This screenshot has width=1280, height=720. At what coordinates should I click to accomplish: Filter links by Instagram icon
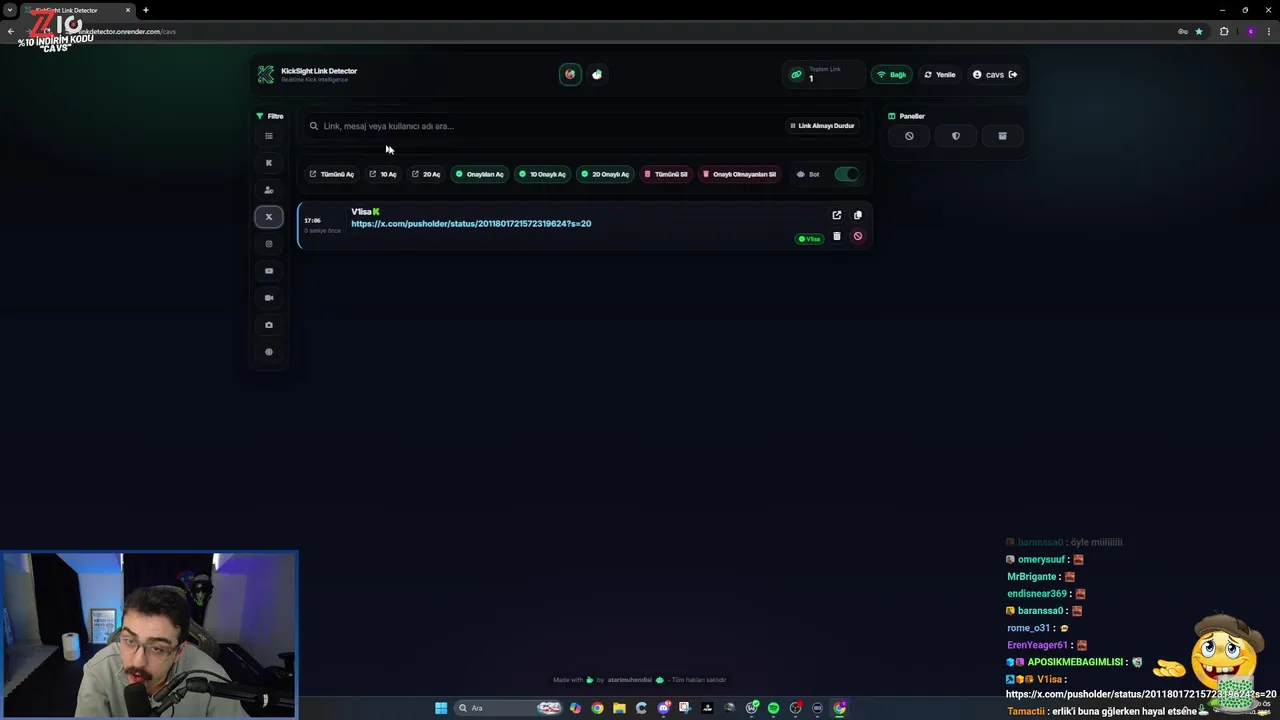click(x=268, y=244)
